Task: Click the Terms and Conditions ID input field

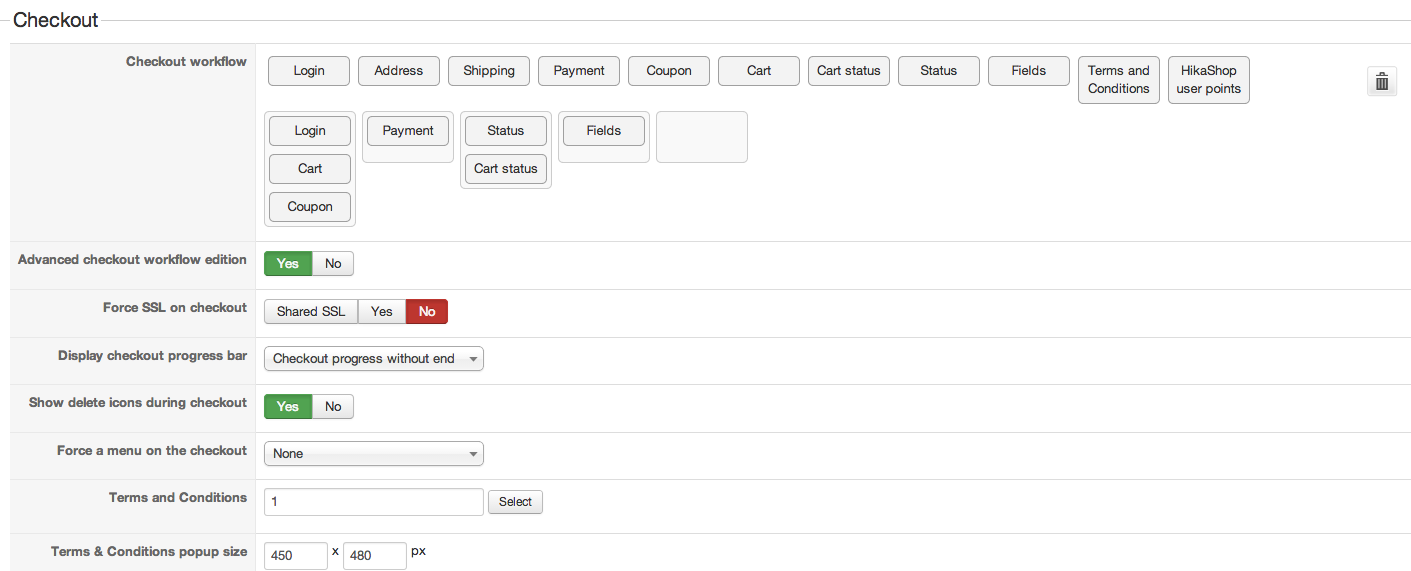Action: coord(373,502)
